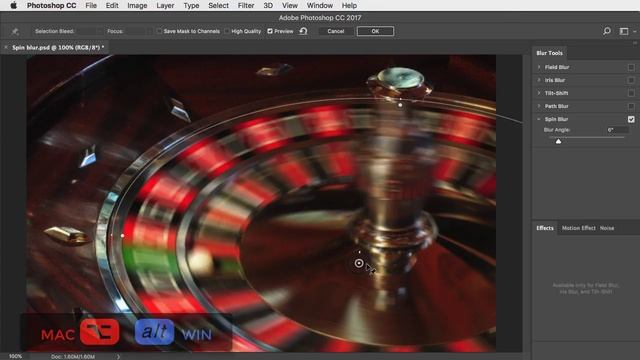
Task: Open the Edit menu
Action: point(112,5)
